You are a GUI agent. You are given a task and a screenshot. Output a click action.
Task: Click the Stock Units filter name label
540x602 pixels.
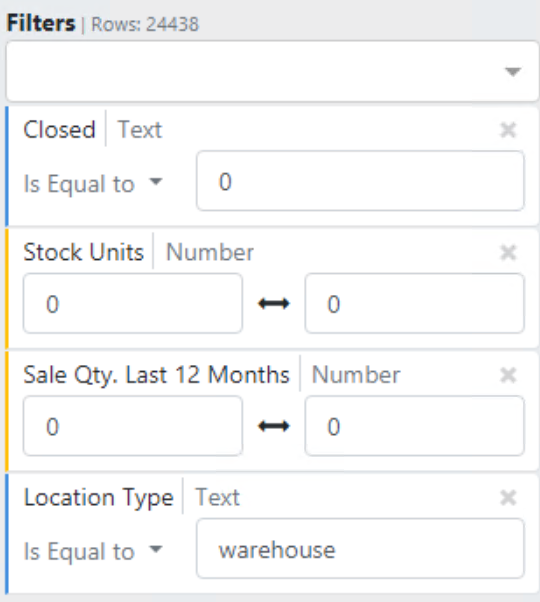pyautogui.click(x=84, y=252)
